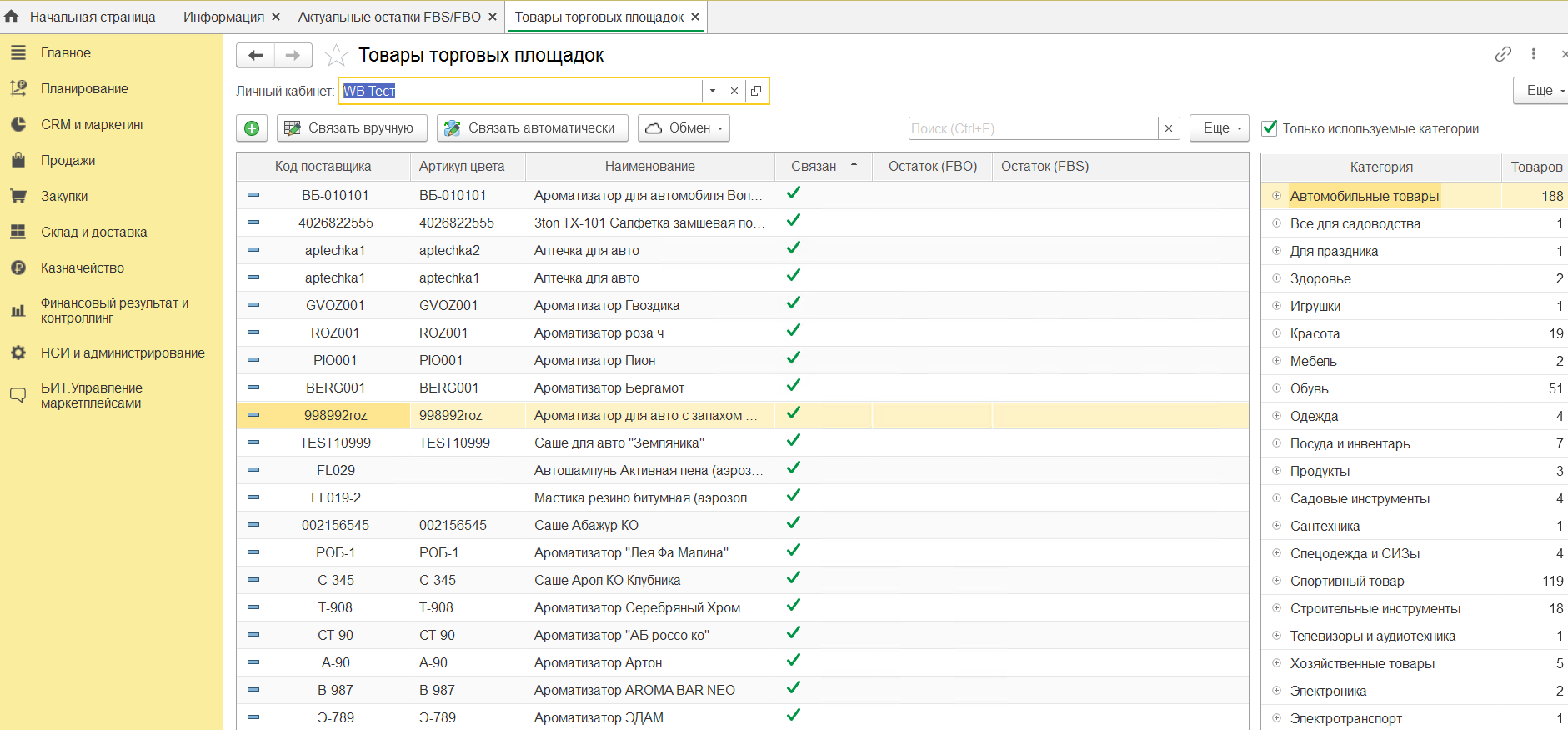Expand the Красота category

(x=1276, y=333)
